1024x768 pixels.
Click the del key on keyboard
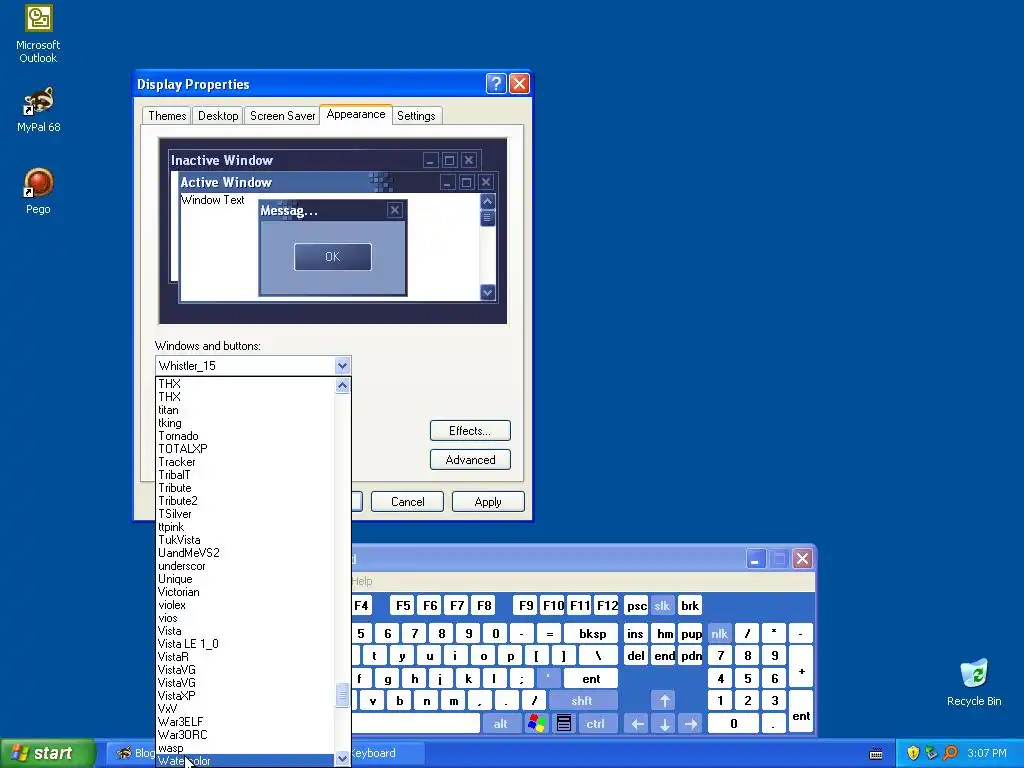(636, 656)
